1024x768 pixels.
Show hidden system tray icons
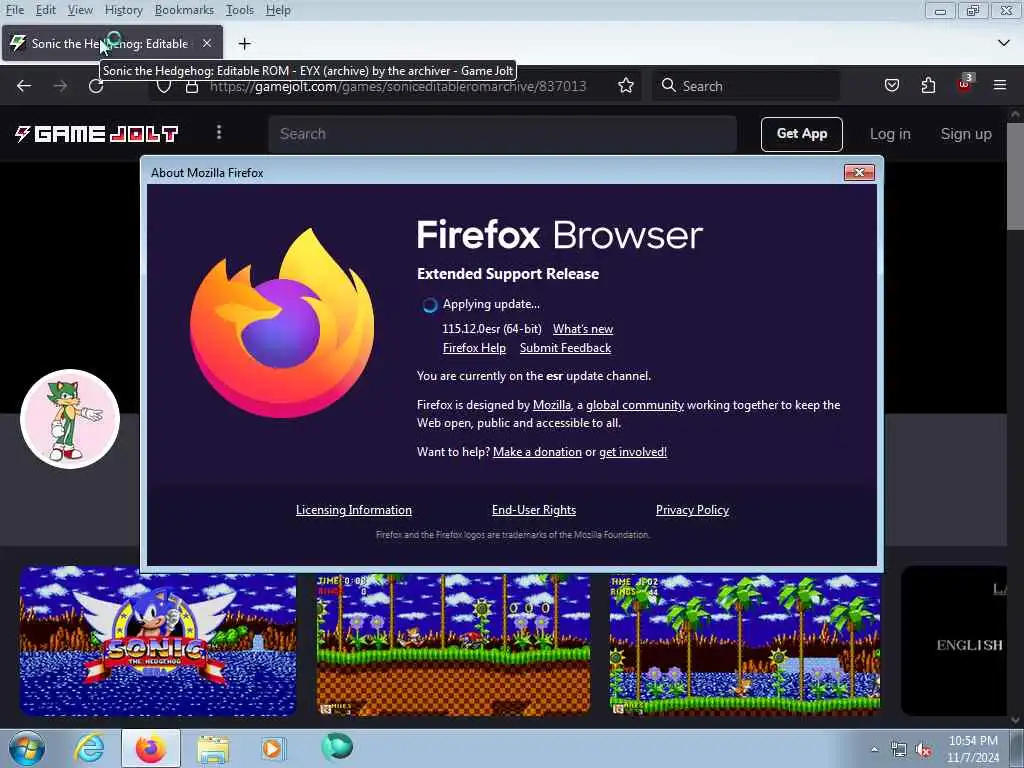(874, 750)
